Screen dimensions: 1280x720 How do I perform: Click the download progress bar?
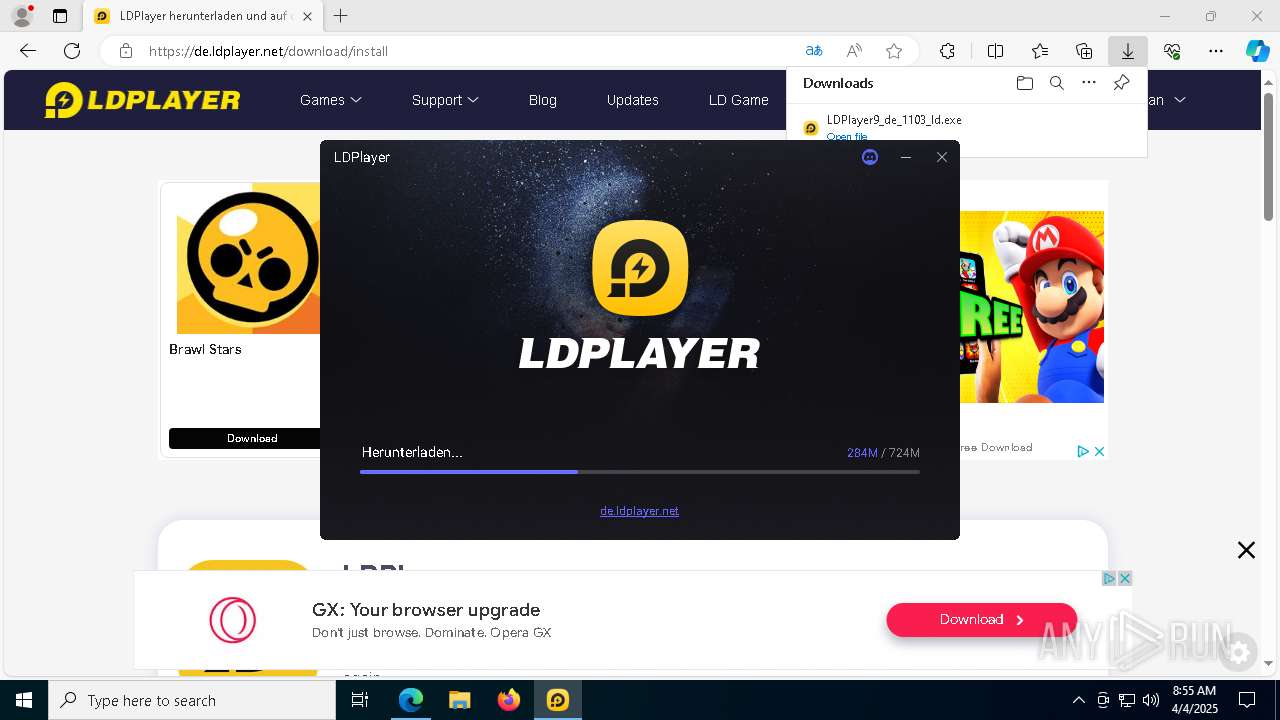click(x=640, y=472)
